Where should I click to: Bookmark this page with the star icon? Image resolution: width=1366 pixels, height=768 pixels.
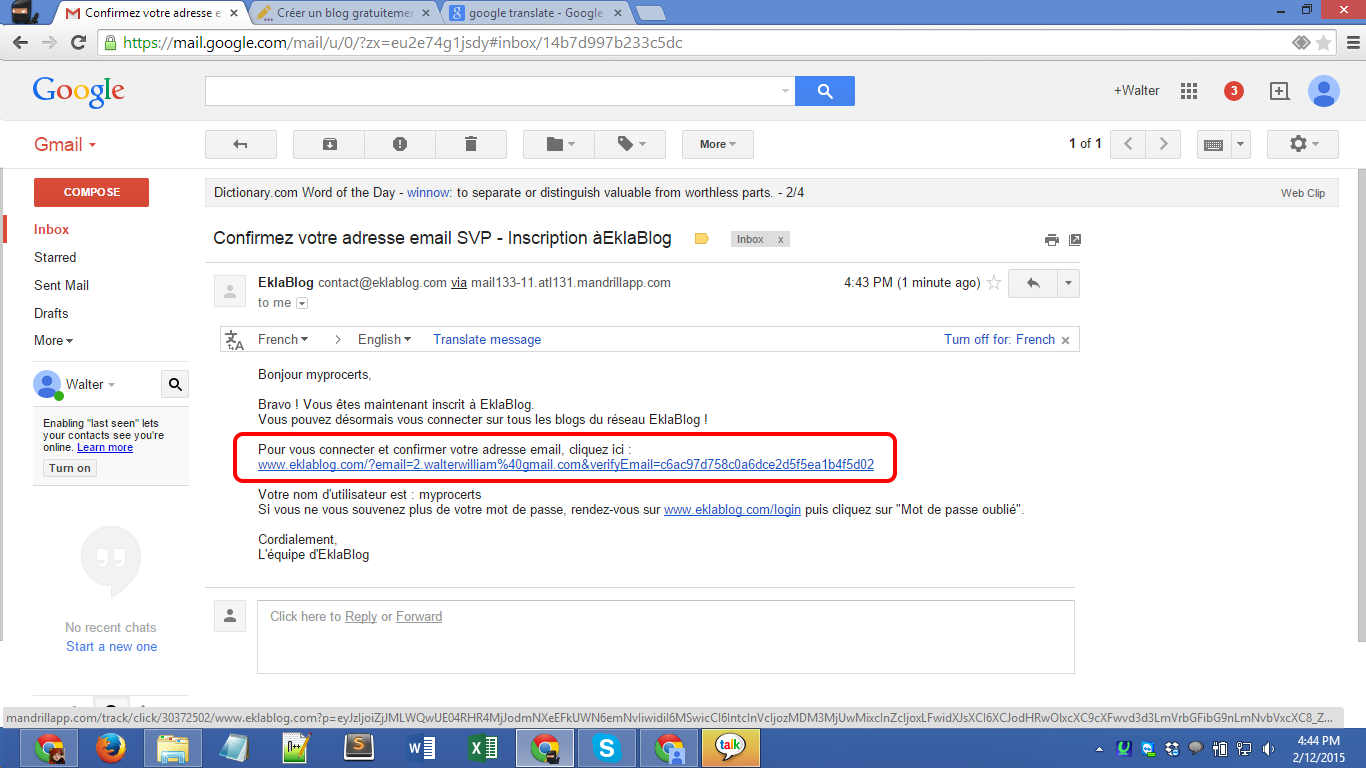1324,43
